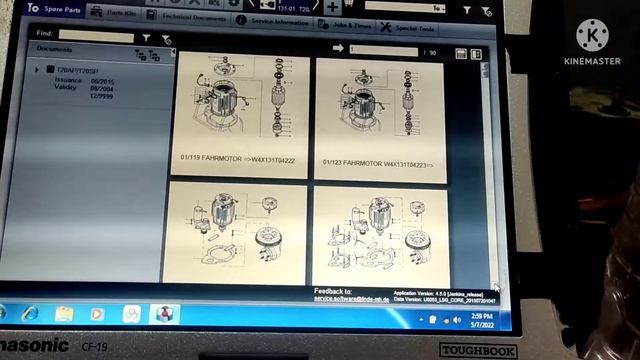Open the Technical Documents tab

click(187, 16)
